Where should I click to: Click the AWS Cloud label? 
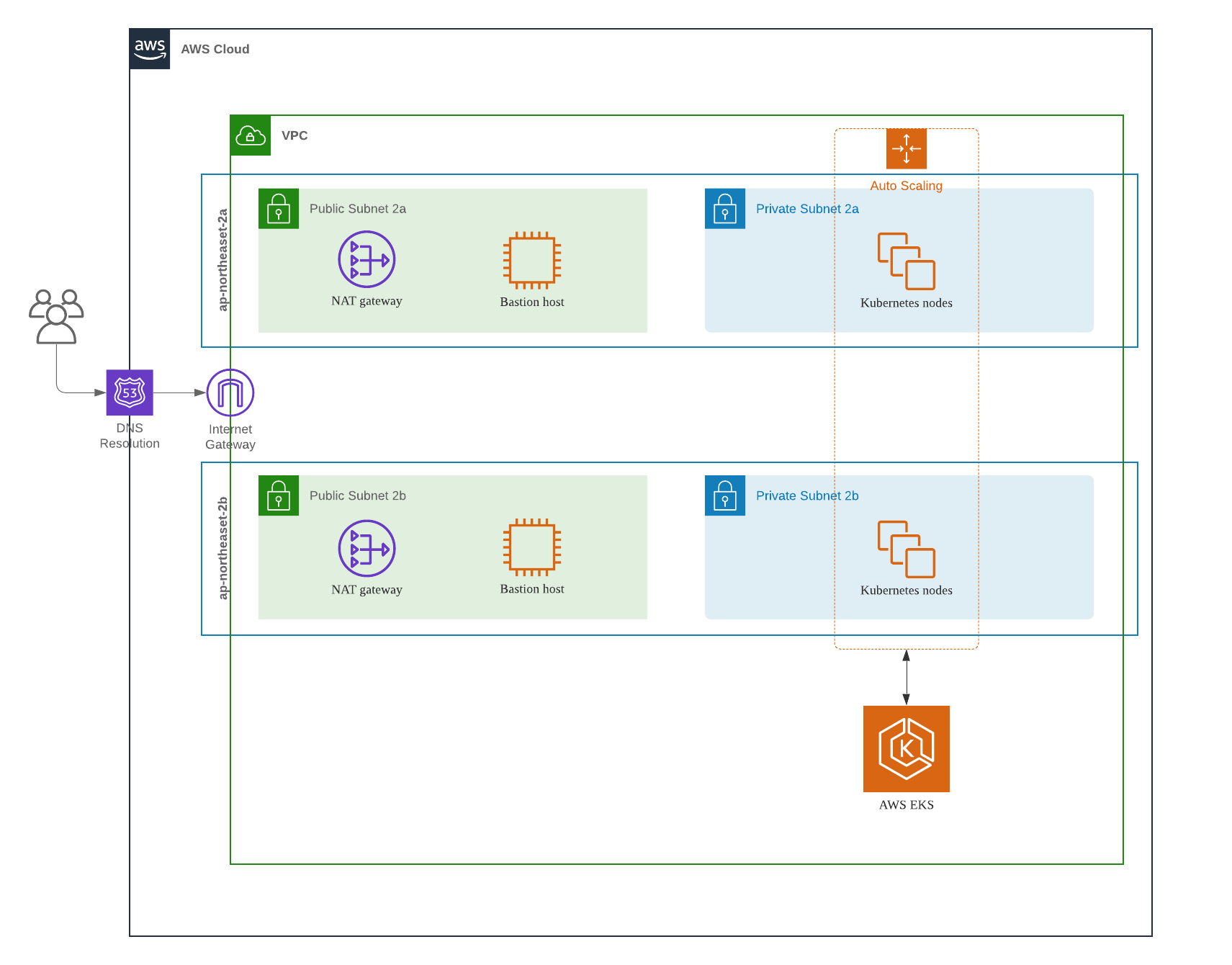pyautogui.click(x=215, y=49)
